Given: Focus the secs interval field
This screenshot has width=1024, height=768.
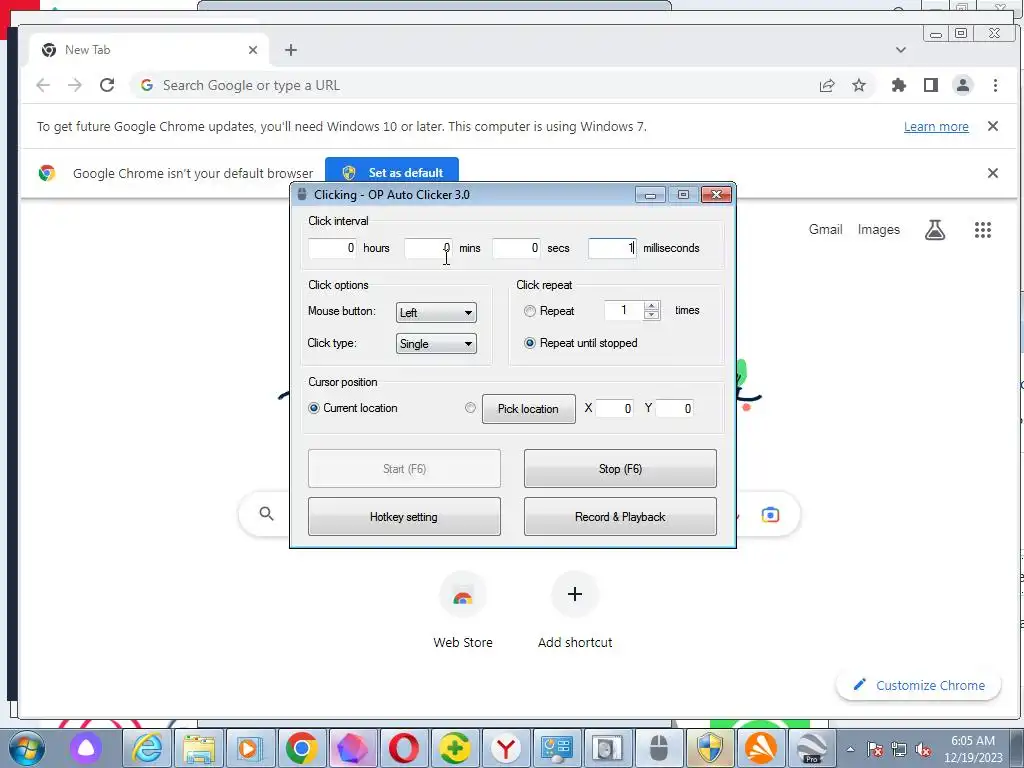Looking at the screenshot, I should coord(517,248).
